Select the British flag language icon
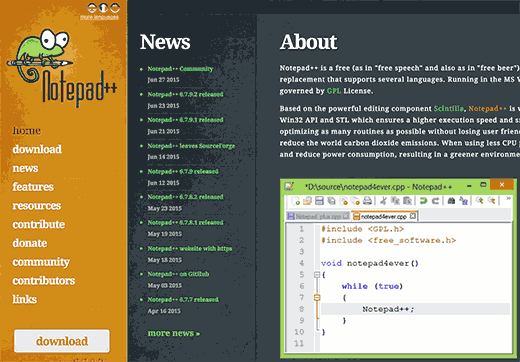This screenshot has height=362, width=520. (92, 7)
